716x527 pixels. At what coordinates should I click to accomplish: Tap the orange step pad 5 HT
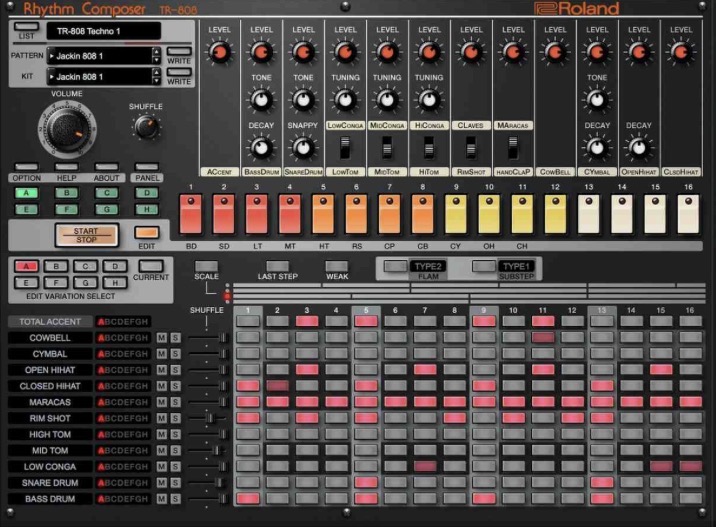tap(323, 214)
